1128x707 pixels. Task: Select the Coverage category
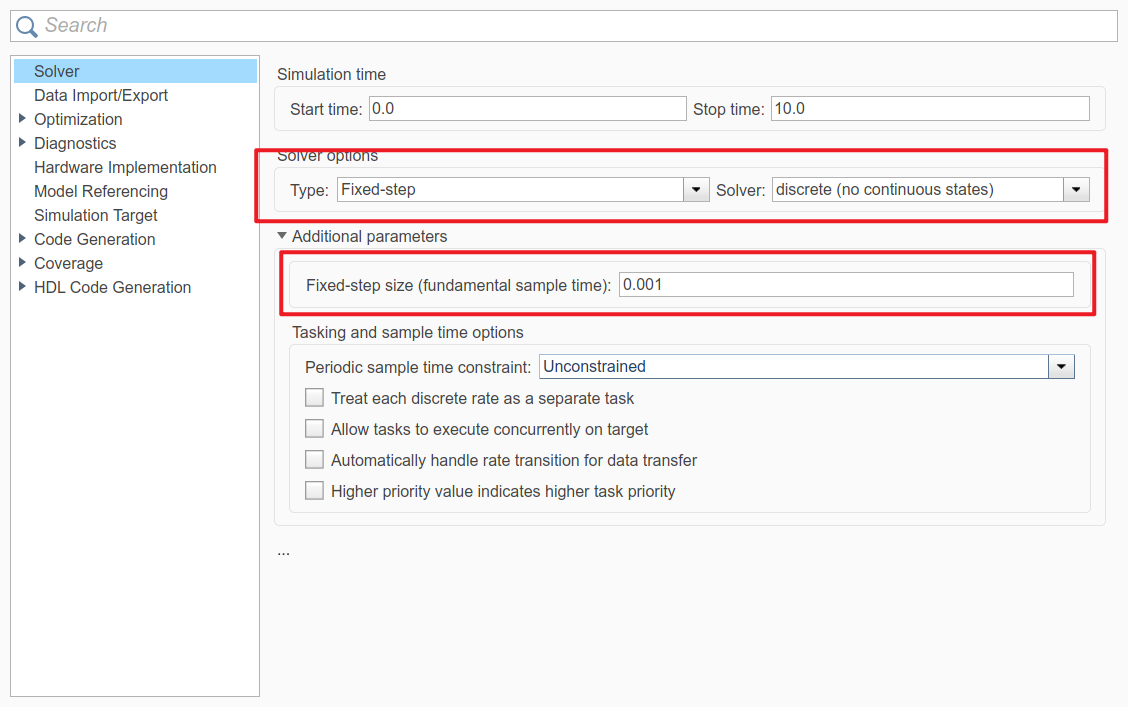[68, 263]
